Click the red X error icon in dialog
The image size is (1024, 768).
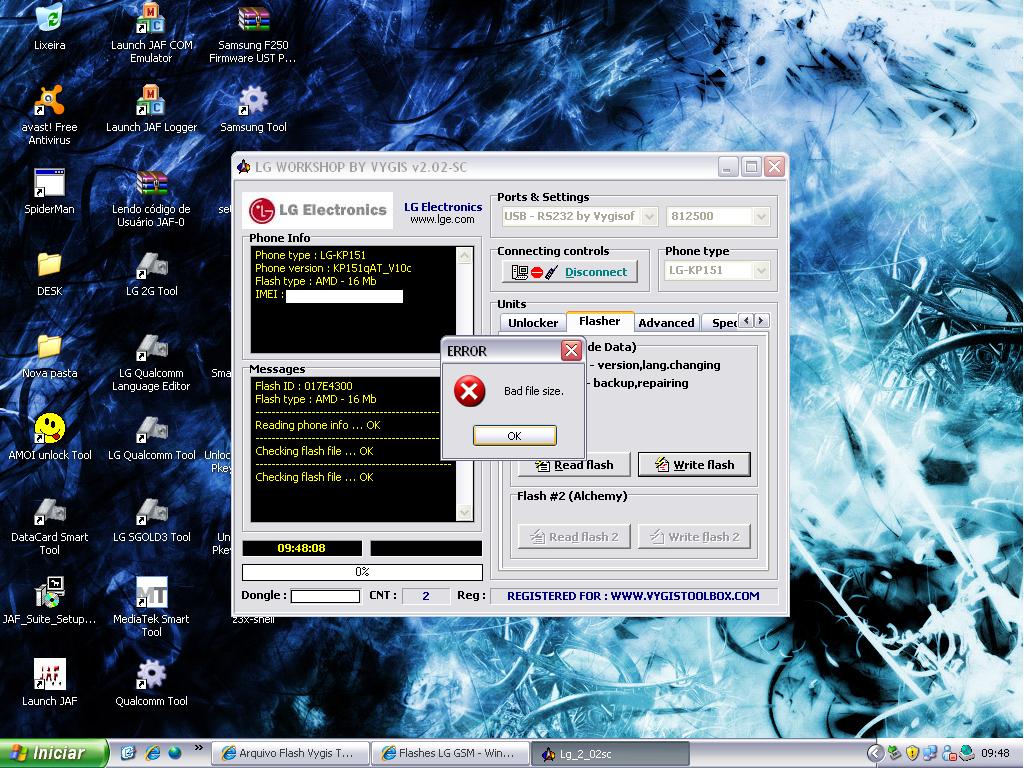point(470,391)
